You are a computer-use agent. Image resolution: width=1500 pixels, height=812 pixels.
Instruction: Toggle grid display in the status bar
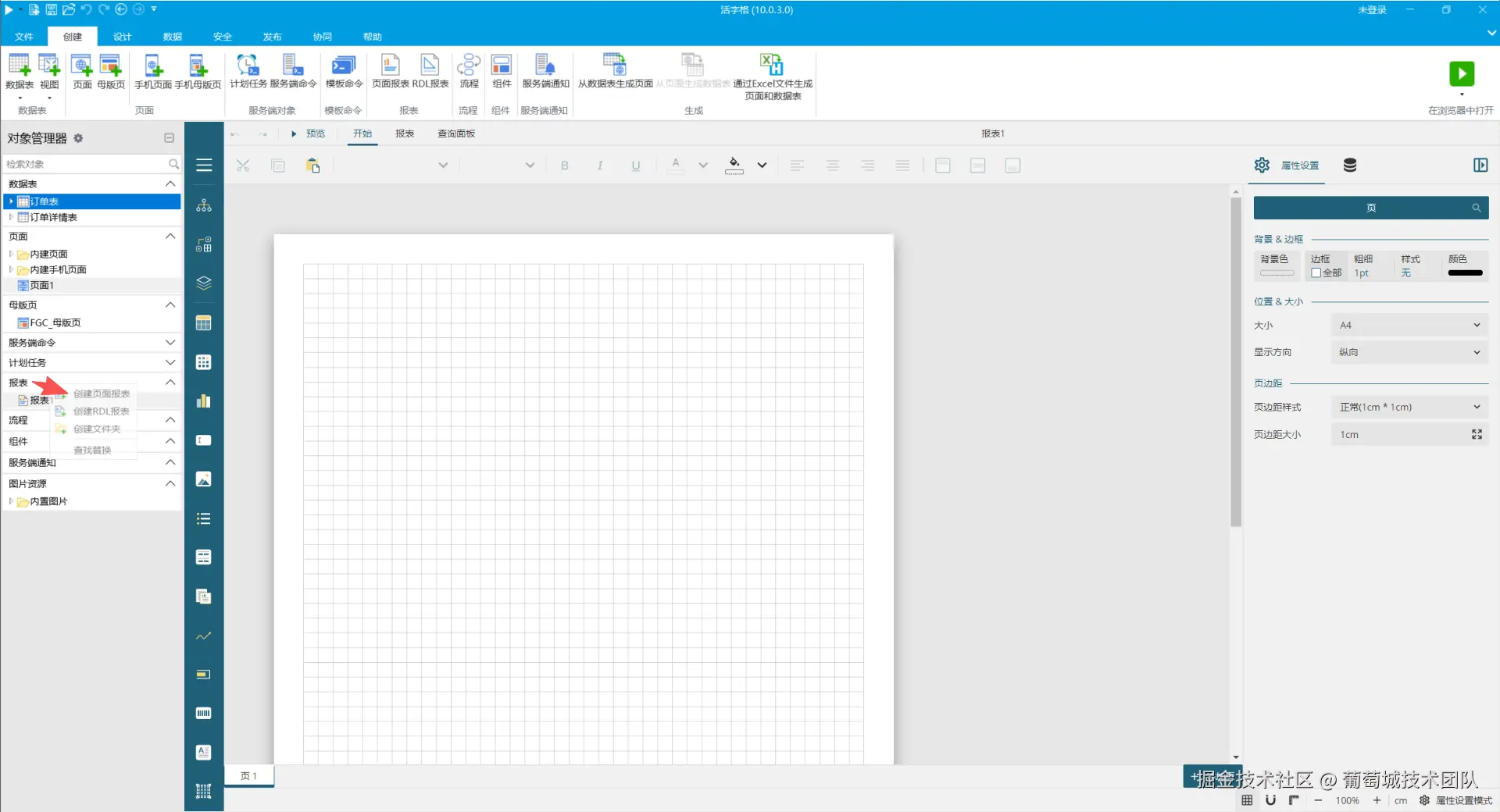[x=1247, y=800]
